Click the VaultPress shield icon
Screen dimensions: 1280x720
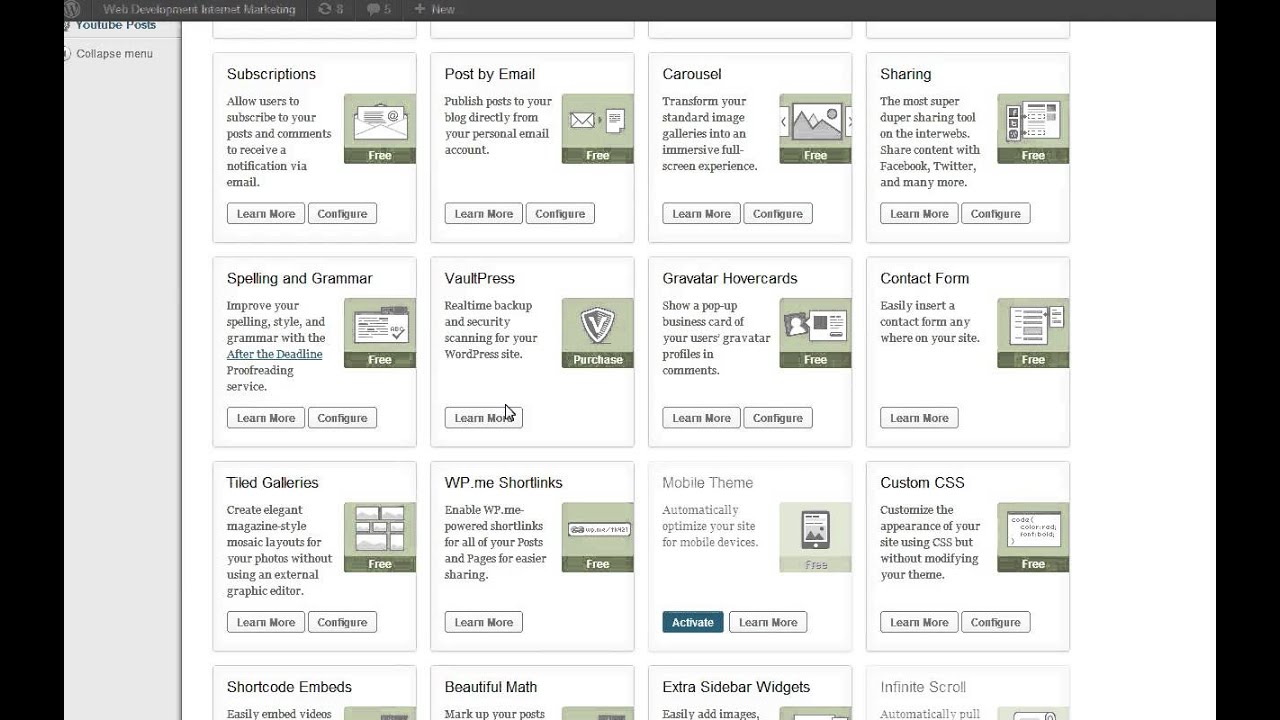[598, 333]
